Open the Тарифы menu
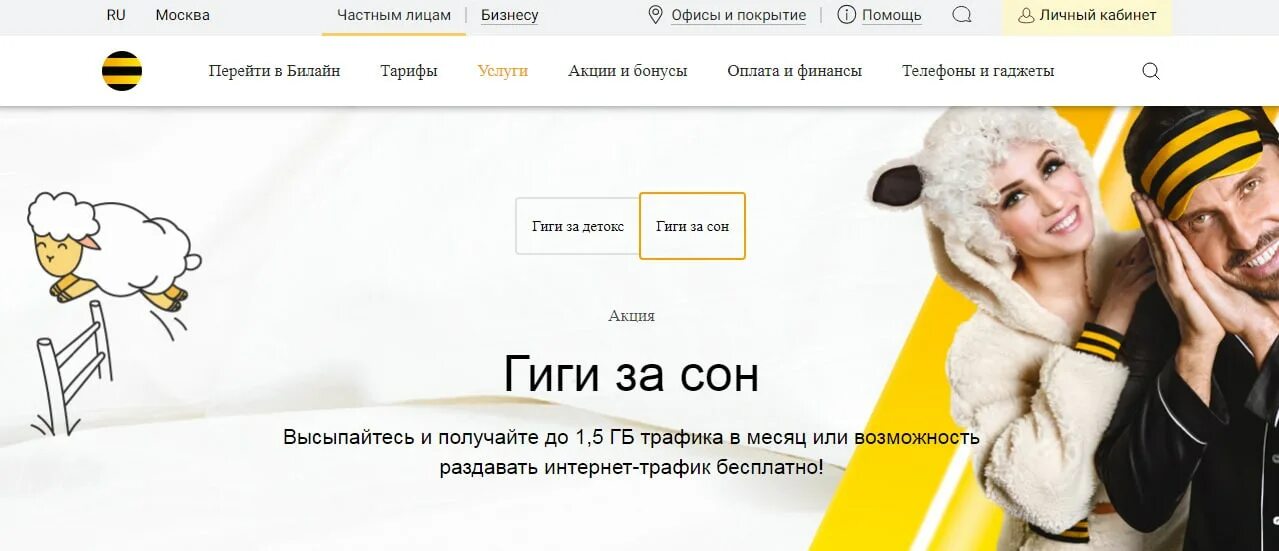Image resolution: width=1279 pixels, height=551 pixels. [409, 71]
